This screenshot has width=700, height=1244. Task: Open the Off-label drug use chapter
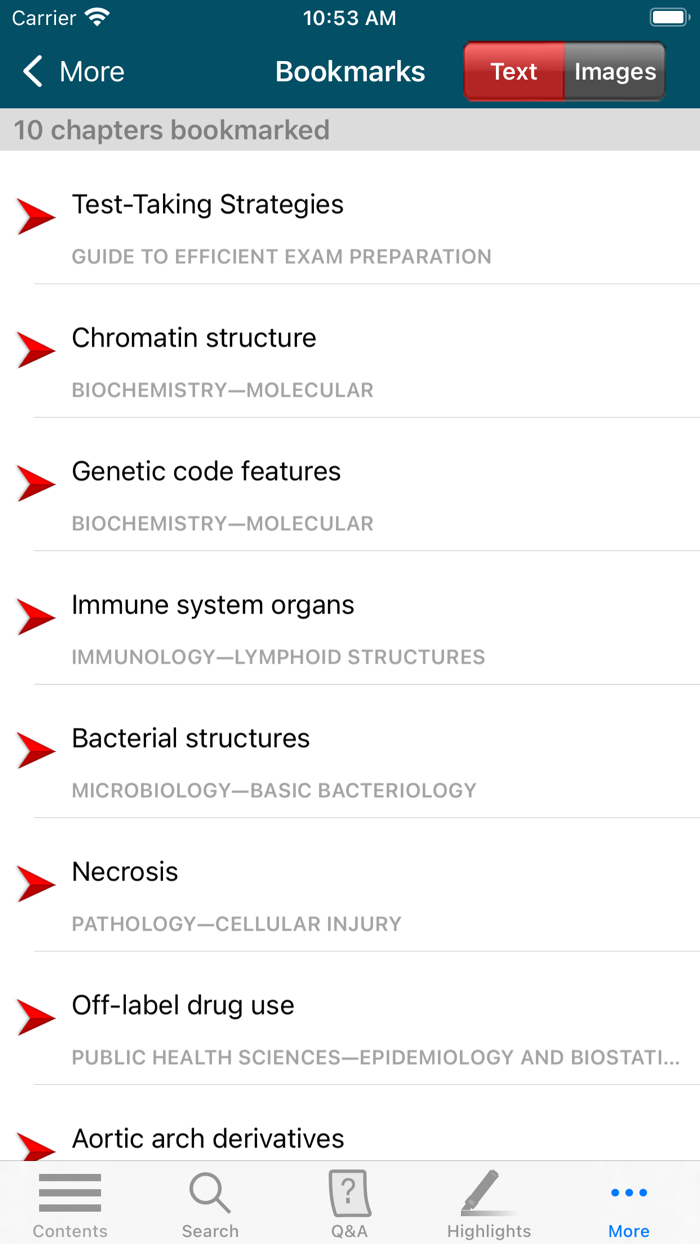tap(182, 1005)
